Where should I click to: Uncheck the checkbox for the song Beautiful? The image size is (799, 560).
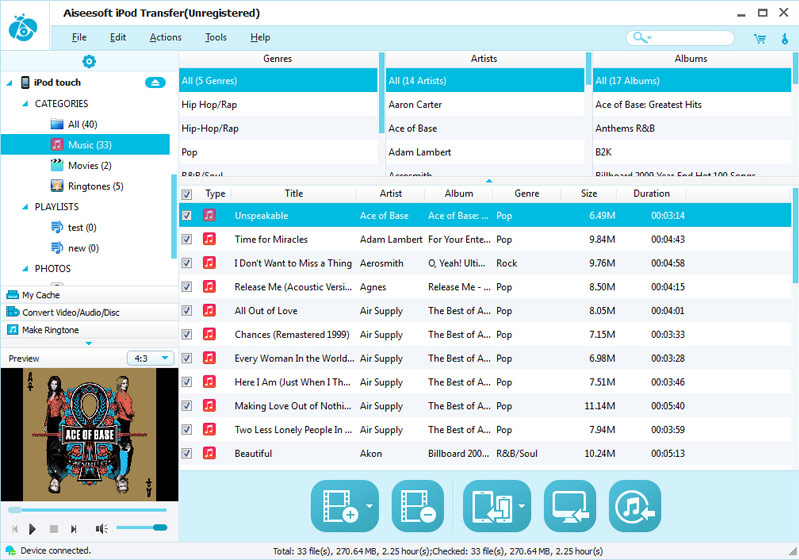pos(187,453)
